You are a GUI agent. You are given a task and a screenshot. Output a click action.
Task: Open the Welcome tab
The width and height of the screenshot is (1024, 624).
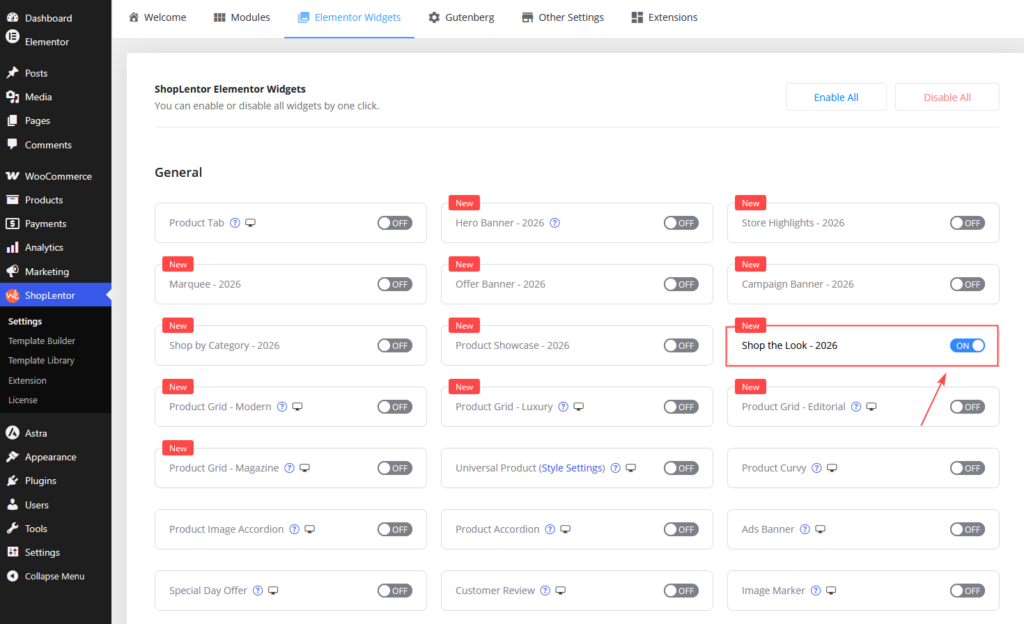(x=157, y=18)
